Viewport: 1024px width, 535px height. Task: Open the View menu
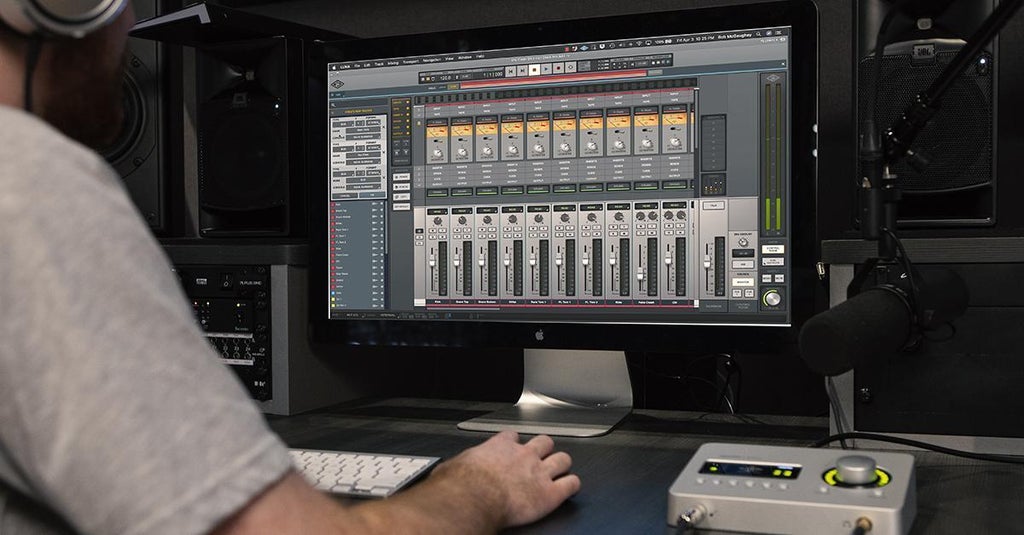pyautogui.click(x=449, y=58)
